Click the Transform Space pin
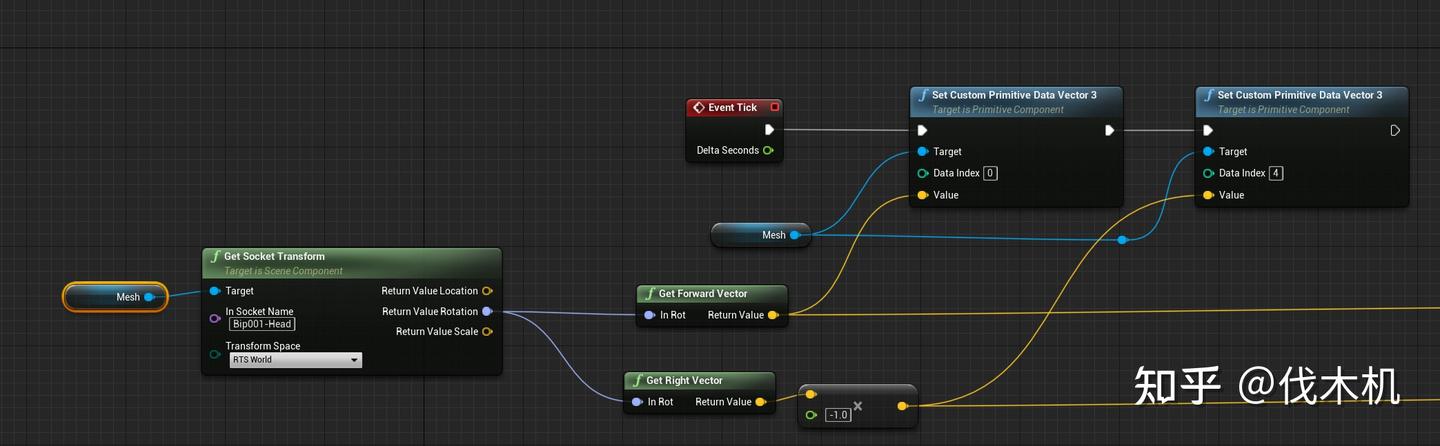This screenshot has width=1440, height=446. pyautogui.click(x=215, y=354)
